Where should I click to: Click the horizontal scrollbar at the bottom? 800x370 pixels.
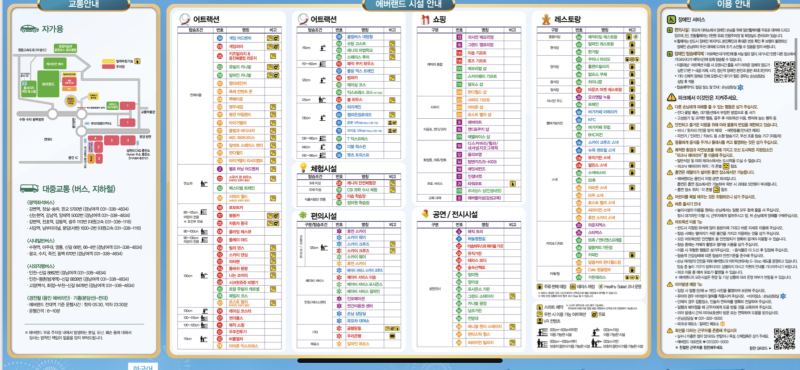[x=399, y=361]
